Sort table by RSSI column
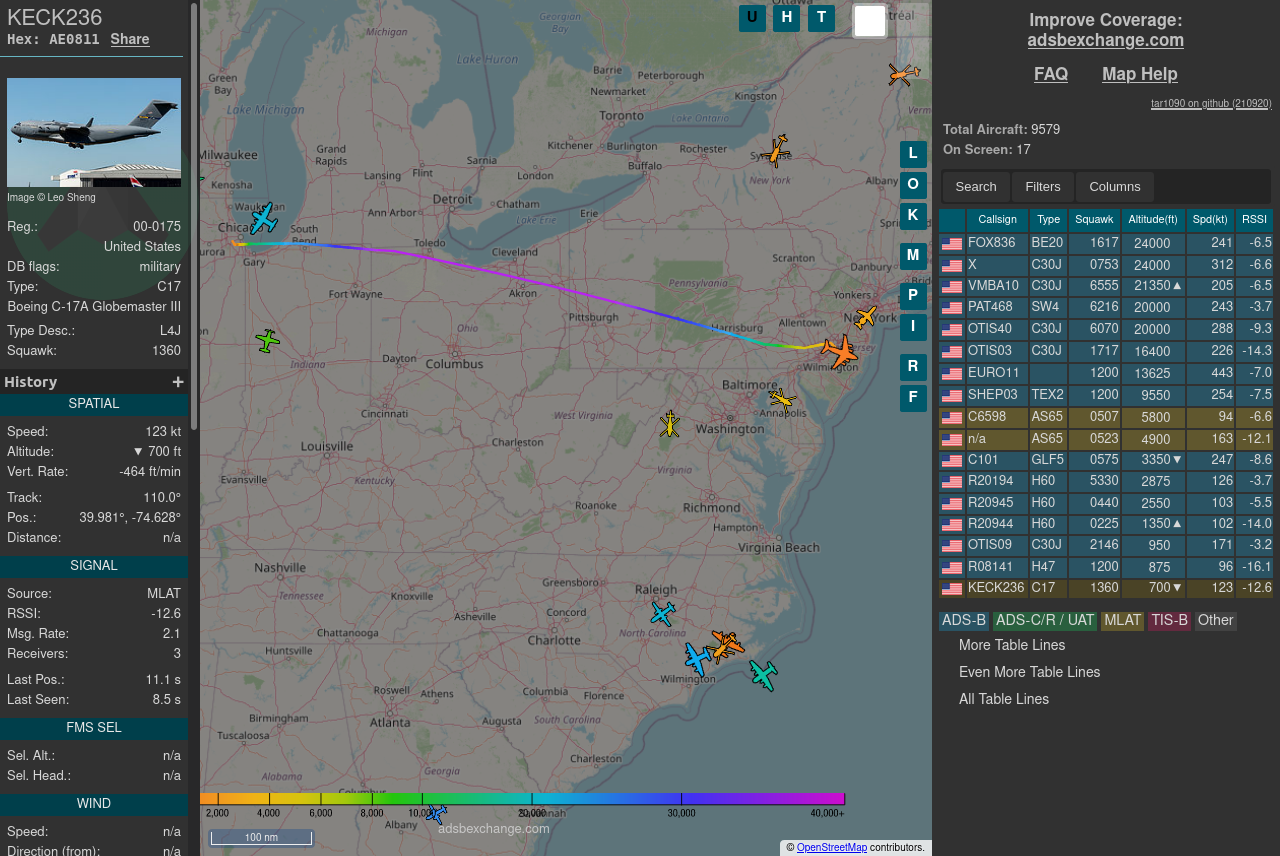This screenshot has height=856, width=1280. [1255, 220]
